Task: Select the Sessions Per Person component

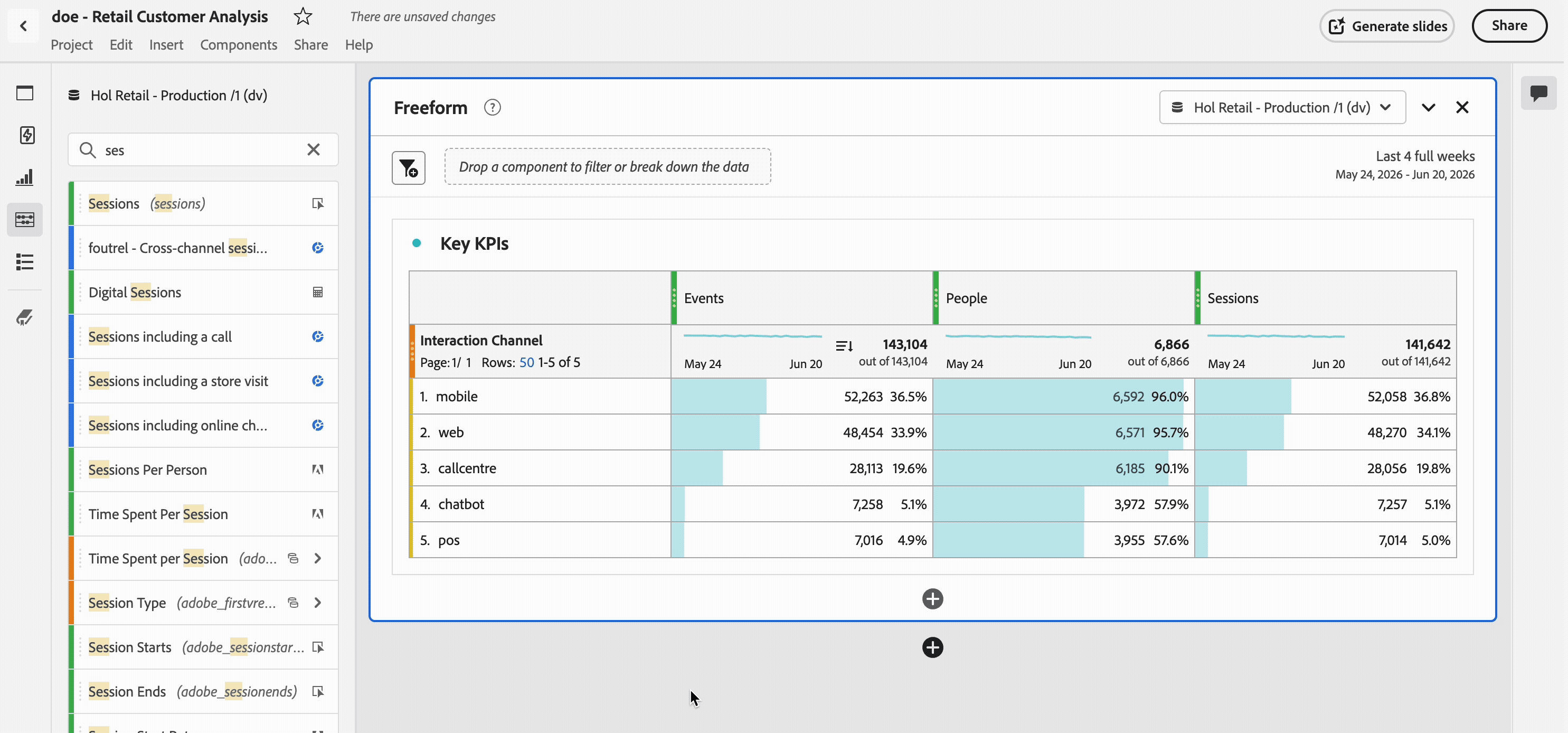Action: click(x=203, y=469)
